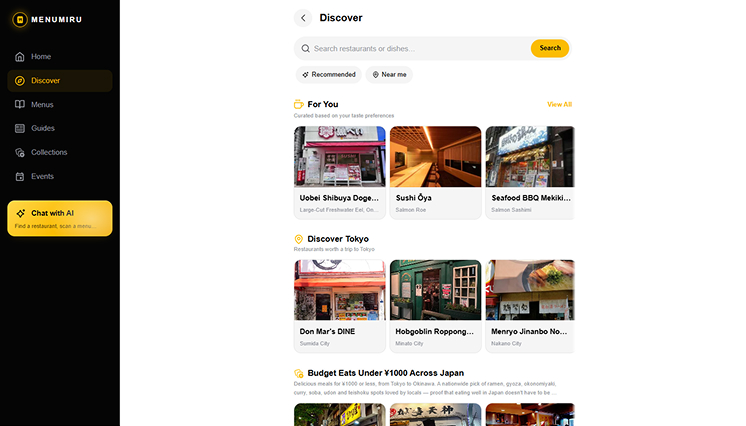746x426 pixels.
Task: Go back using the arrow beside Discover
Action: (303, 18)
